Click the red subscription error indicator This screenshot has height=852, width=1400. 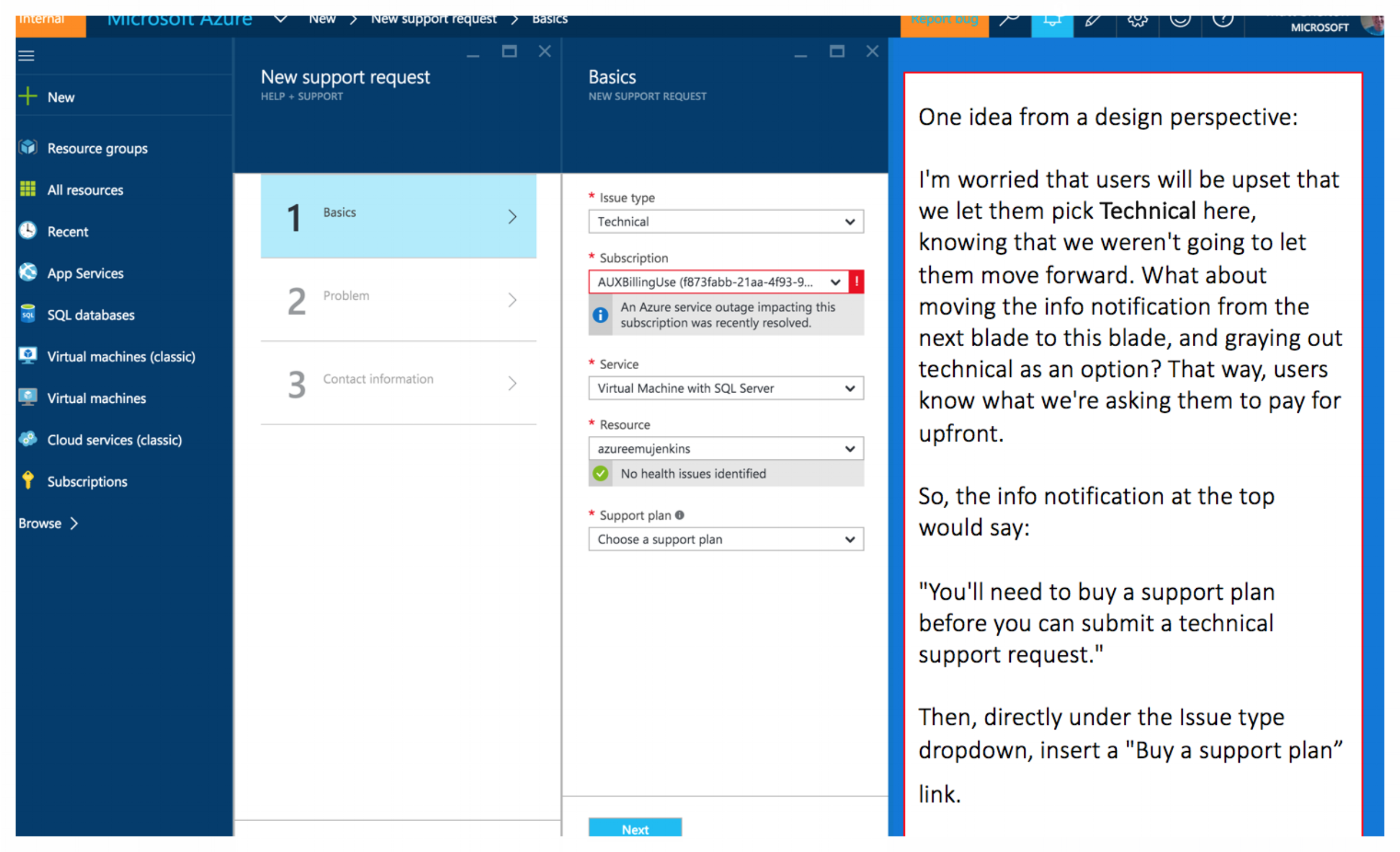click(x=856, y=281)
